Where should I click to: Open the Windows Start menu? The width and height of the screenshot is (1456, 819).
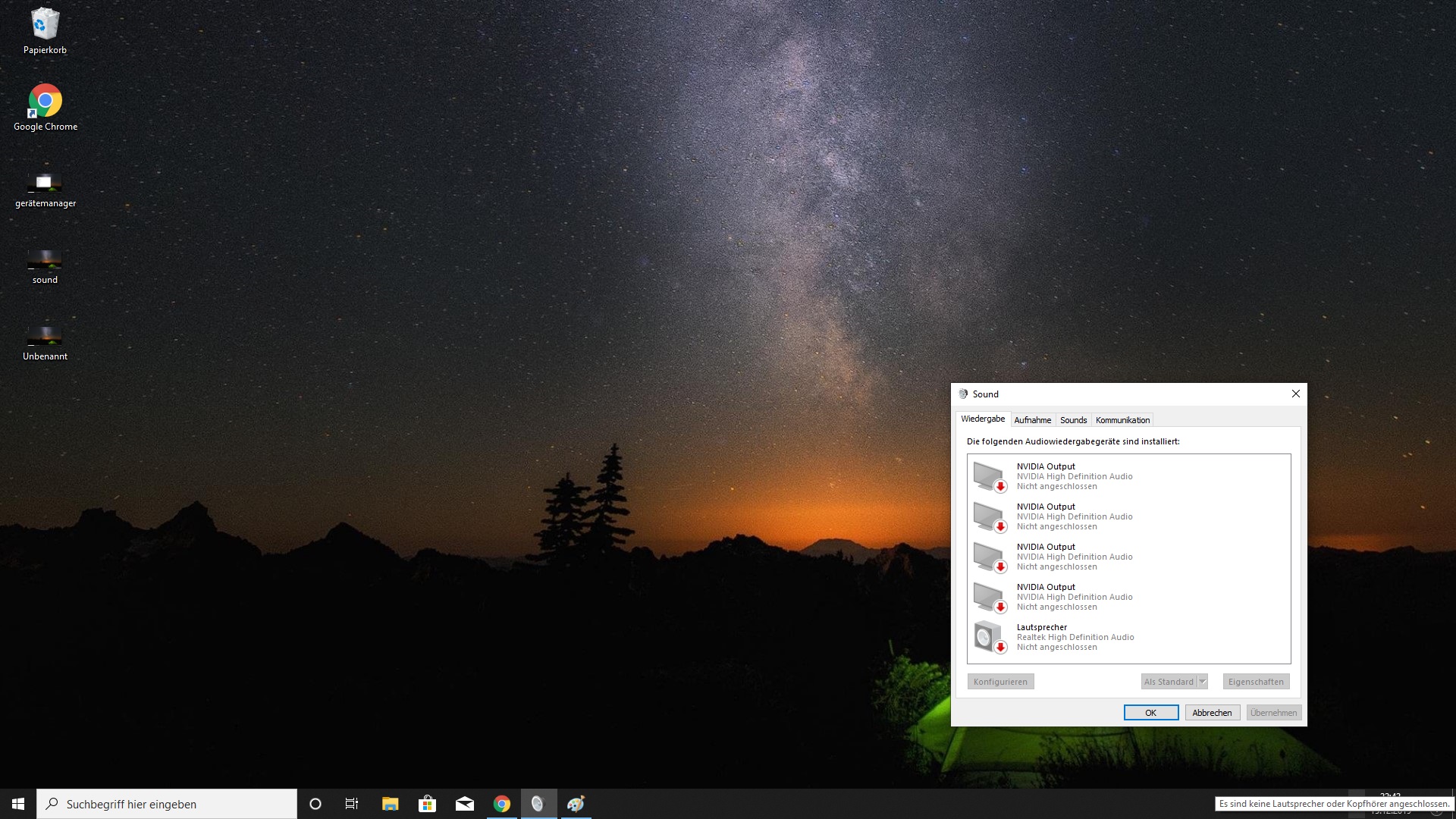tap(18, 804)
